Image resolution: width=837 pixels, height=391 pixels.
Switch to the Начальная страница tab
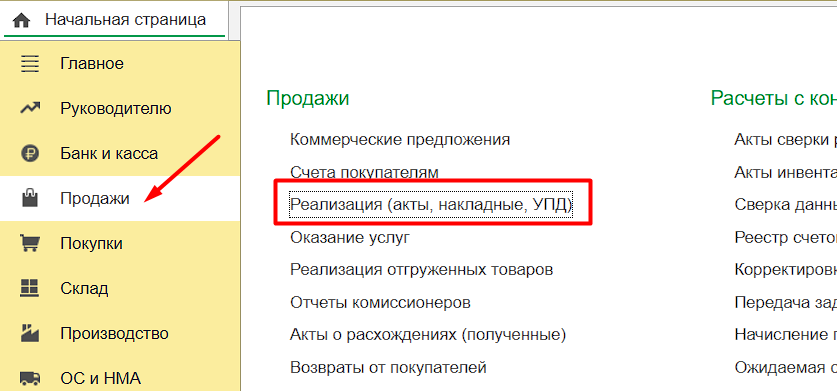(x=114, y=20)
